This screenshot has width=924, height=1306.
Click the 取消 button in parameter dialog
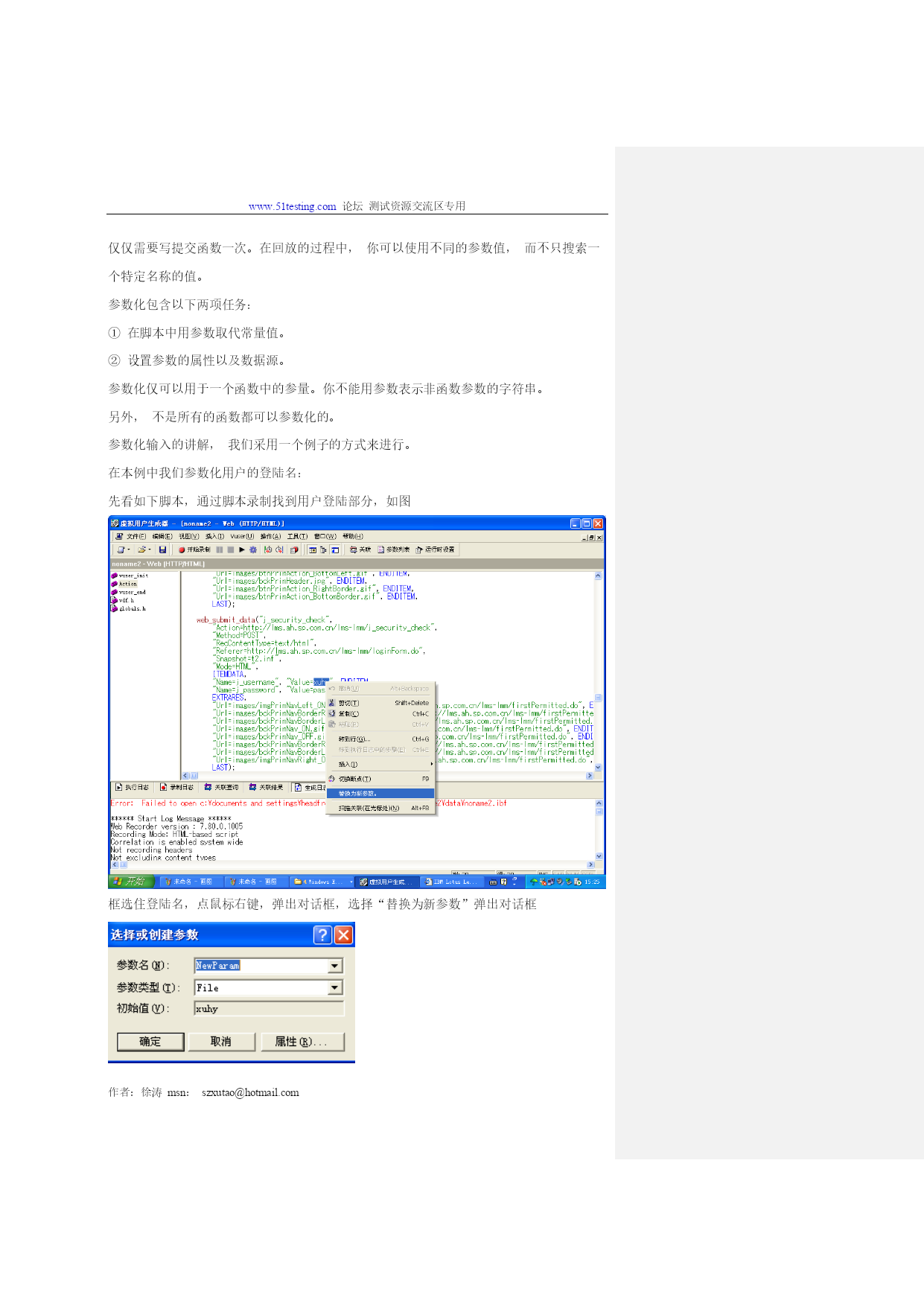pos(221,1042)
